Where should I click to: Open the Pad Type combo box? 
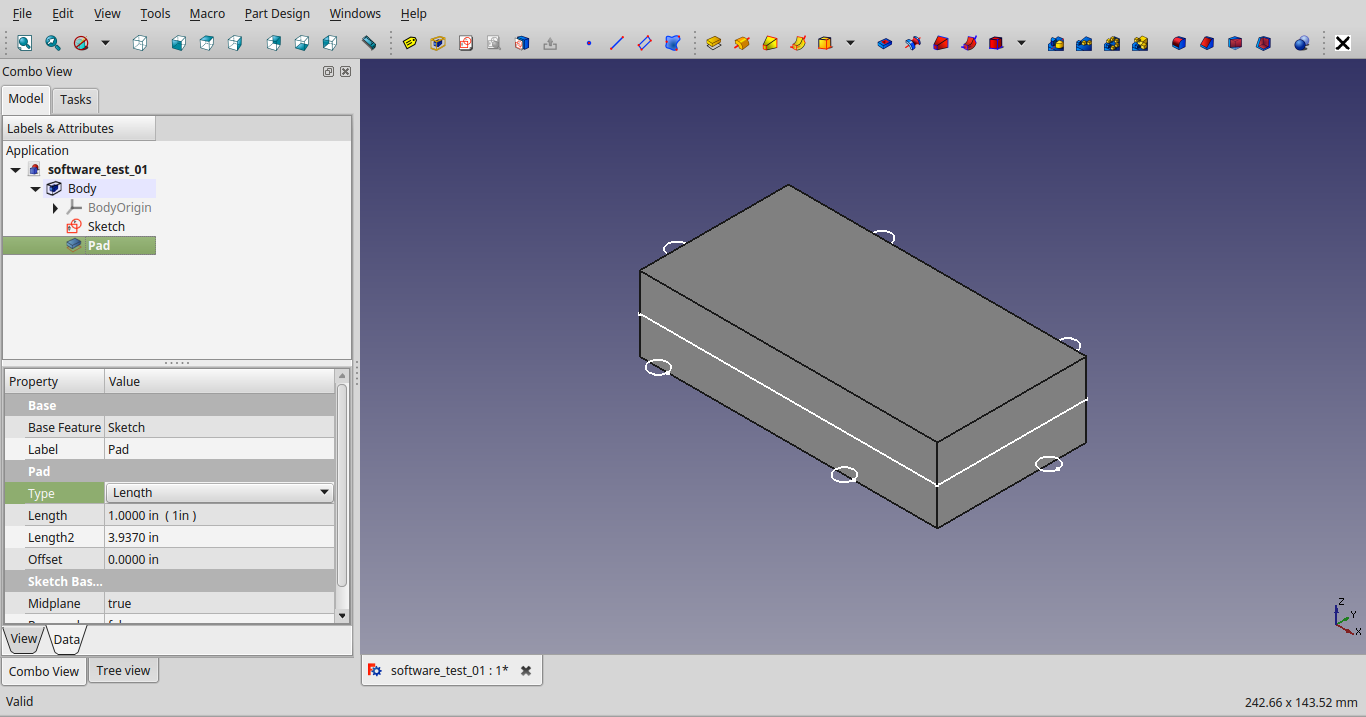tap(219, 492)
